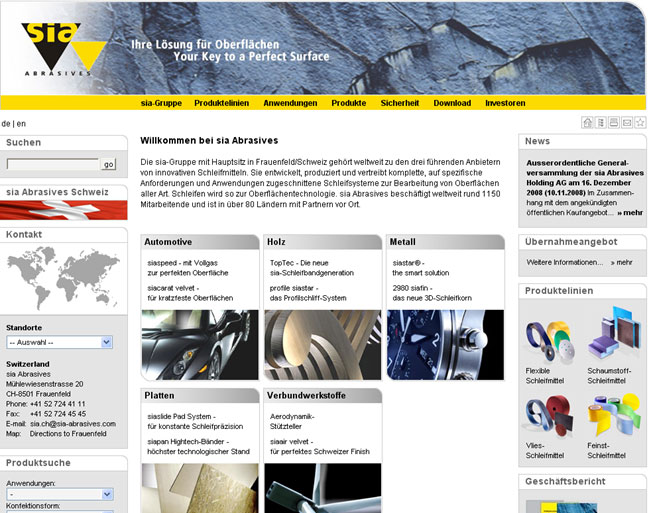Open the Anwendungen menu
The width and height of the screenshot is (650, 513).
(x=290, y=103)
